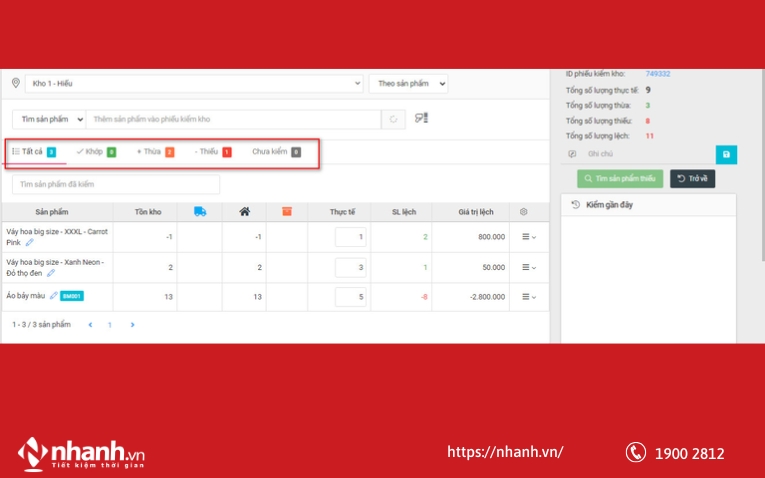Click the barcode scanner icon
This screenshot has width=765, height=478.
tap(421, 119)
